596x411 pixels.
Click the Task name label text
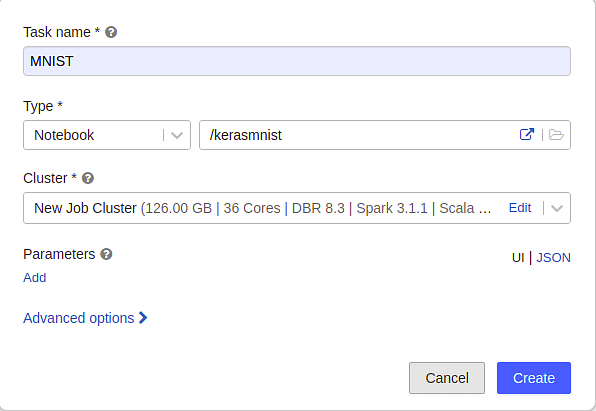[x=57, y=32]
